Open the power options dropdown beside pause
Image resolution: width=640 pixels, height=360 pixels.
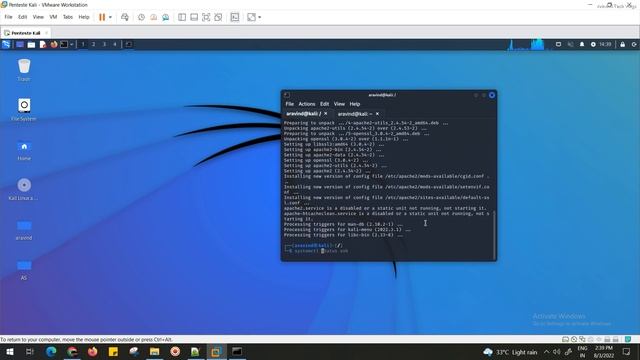110,17
